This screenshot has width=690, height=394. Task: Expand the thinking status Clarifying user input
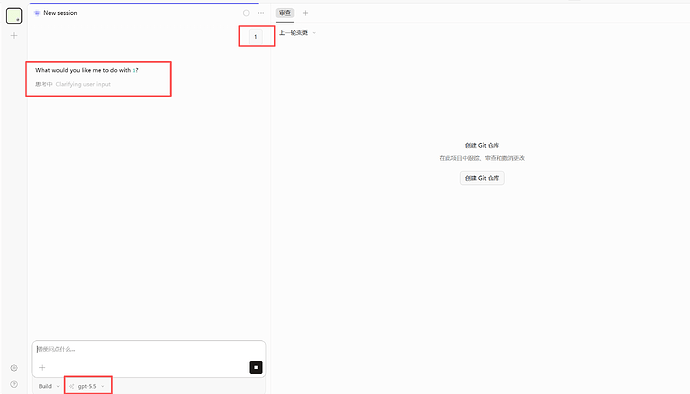click(x=73, y=84)
